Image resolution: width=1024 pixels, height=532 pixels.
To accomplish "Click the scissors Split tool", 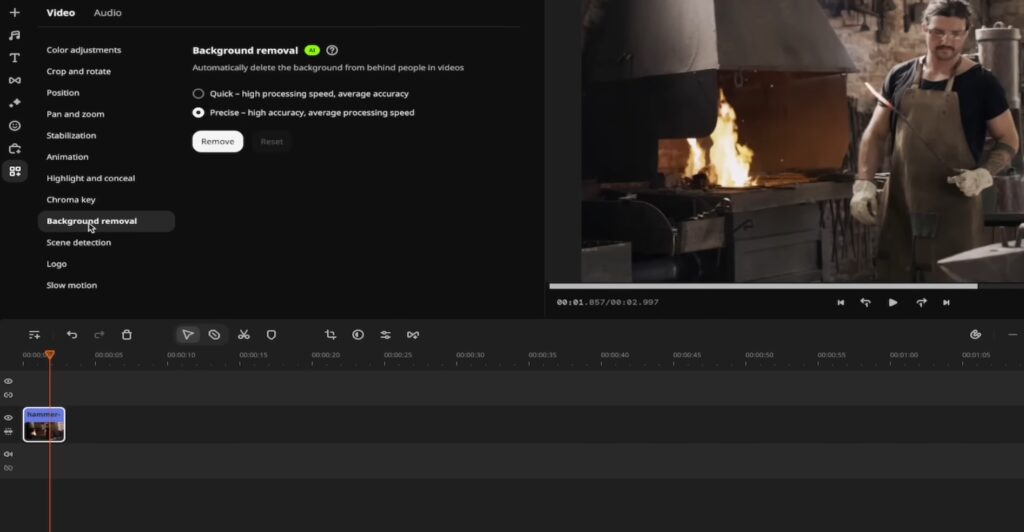I will [x=243, y=335].
